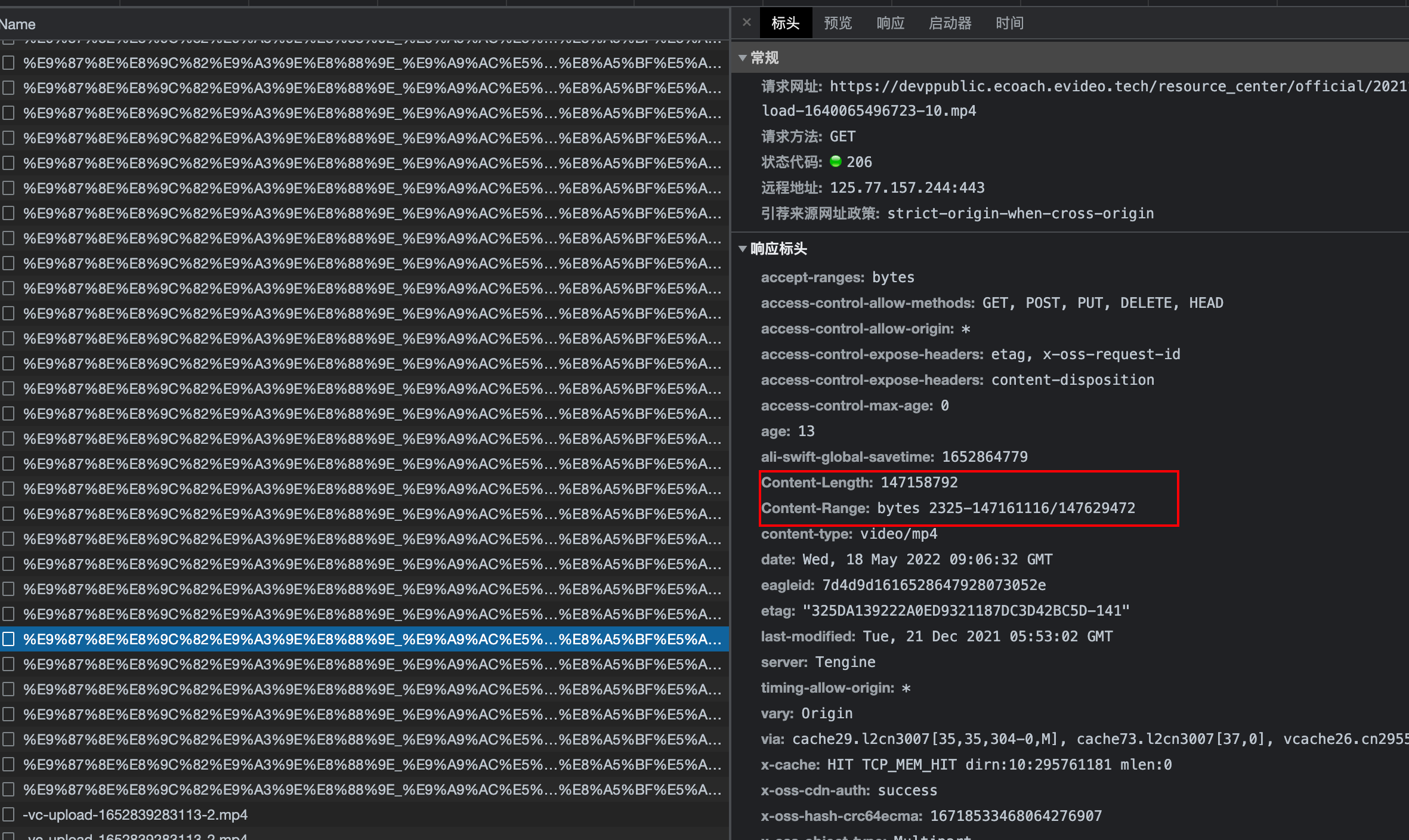Open the 时间 tab
1409x840 pixels.
(1009, 23)
